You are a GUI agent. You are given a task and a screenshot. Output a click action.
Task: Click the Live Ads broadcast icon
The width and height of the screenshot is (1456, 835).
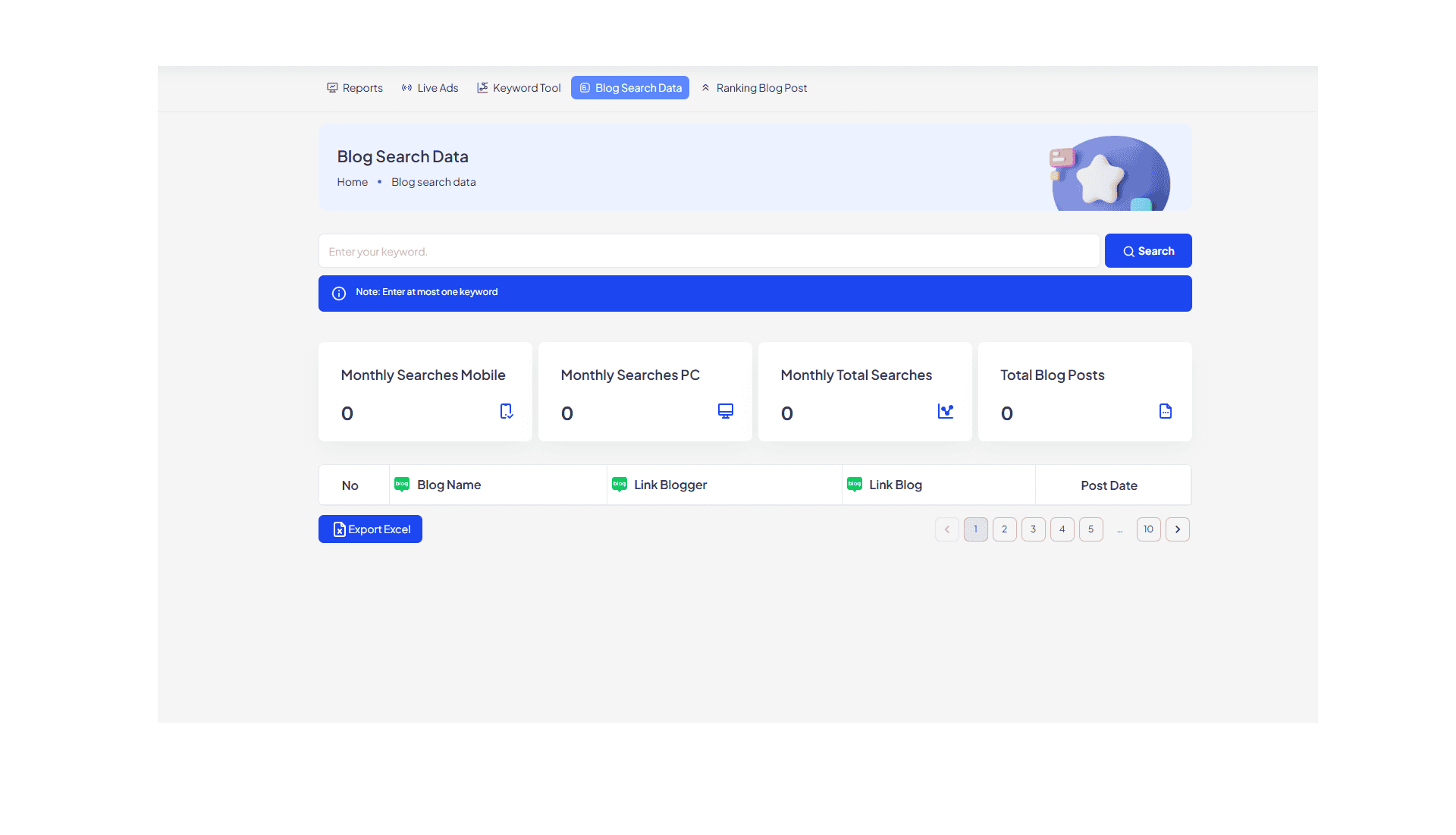407,88
